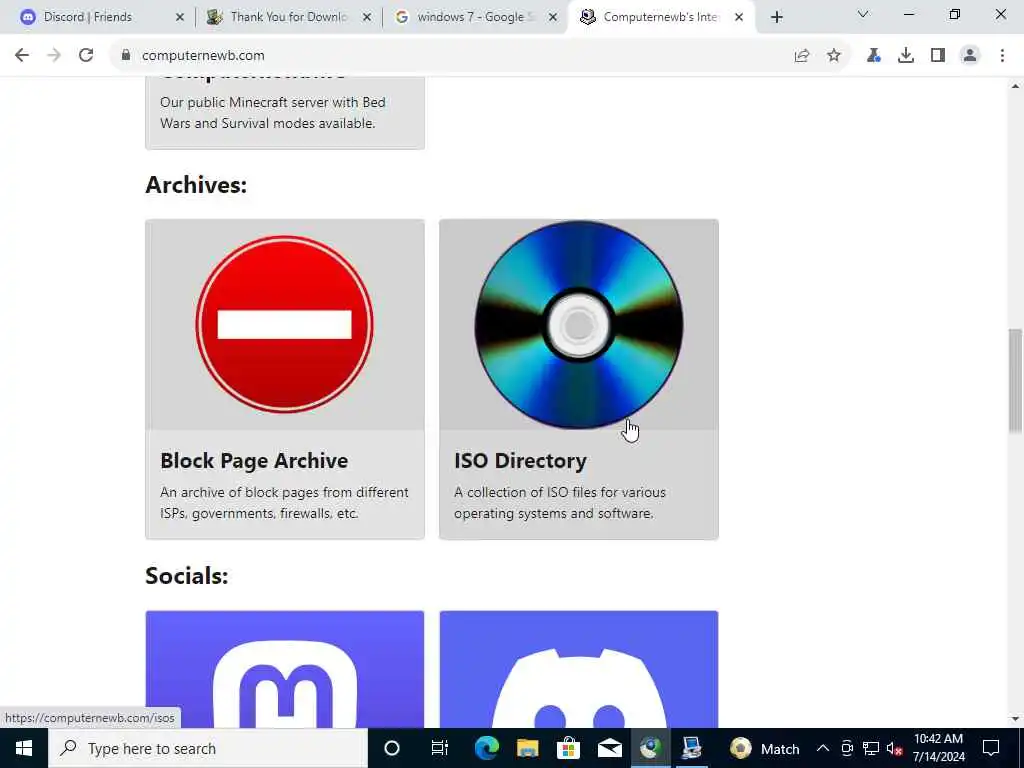Open Microsoft Store from taskbar
This screenshot has height=768, width=1024.
568,748
